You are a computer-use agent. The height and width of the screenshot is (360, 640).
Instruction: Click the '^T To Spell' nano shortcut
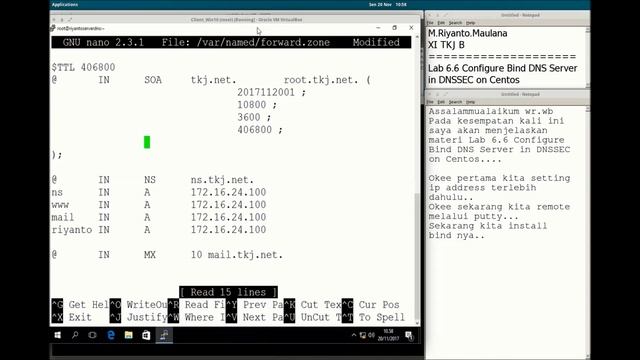pyautogui.click(x=373, y=317)
